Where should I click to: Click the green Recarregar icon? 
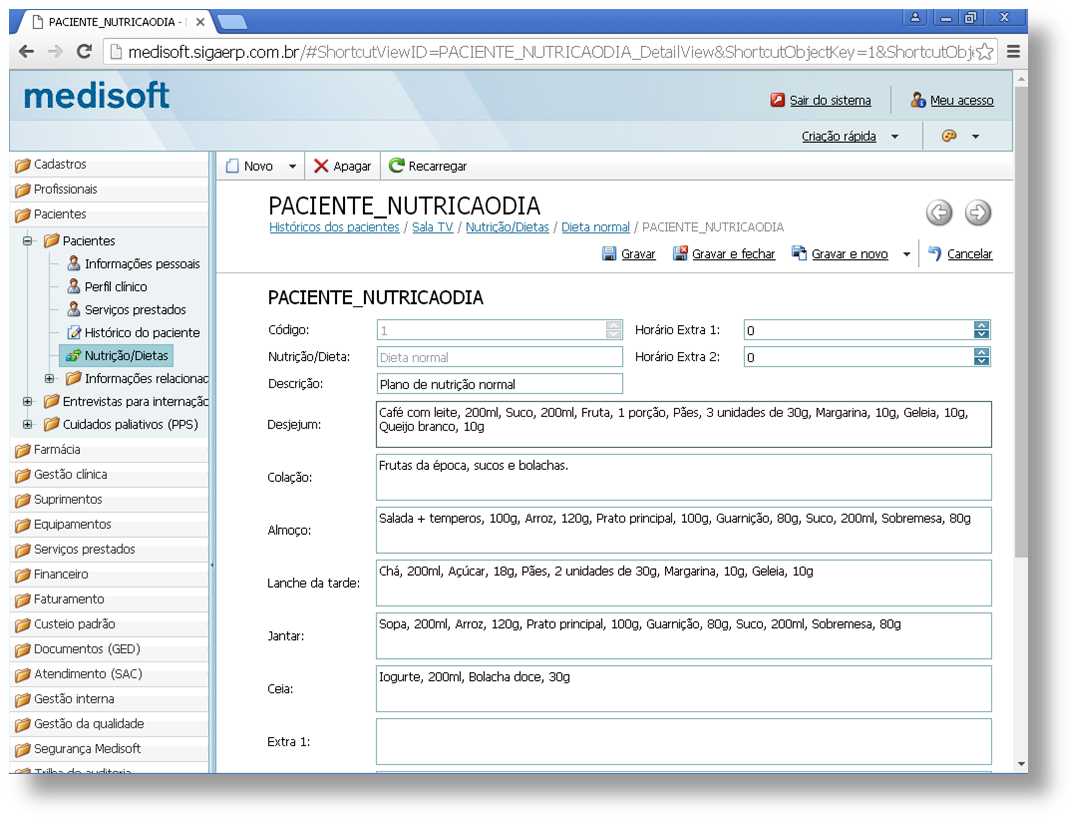(x=396, y=166)
